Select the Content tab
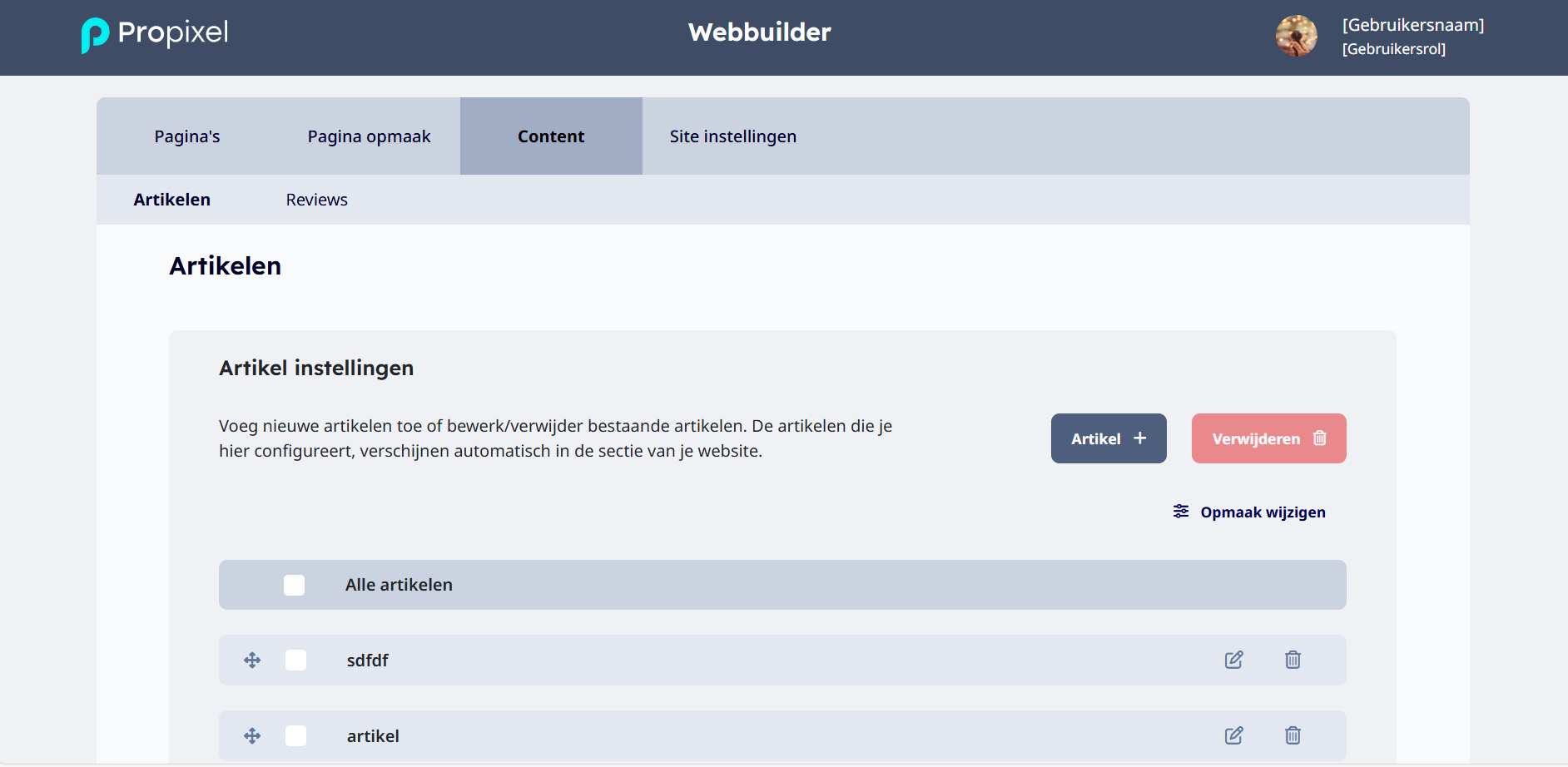The width and height of the screenshot is (1568, 767). tap(551, 136)
